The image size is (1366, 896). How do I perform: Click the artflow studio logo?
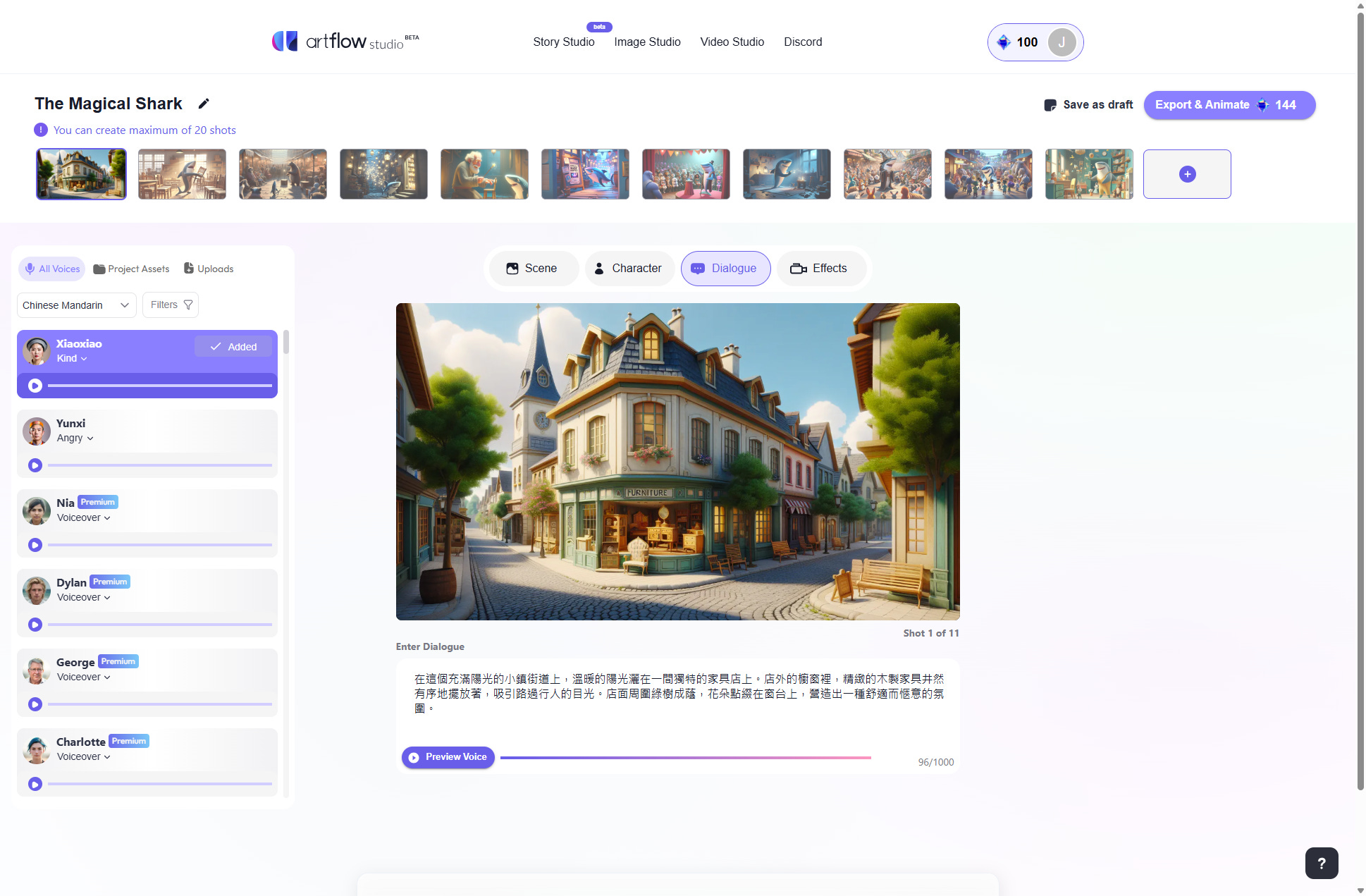click(x=345, y=42)
